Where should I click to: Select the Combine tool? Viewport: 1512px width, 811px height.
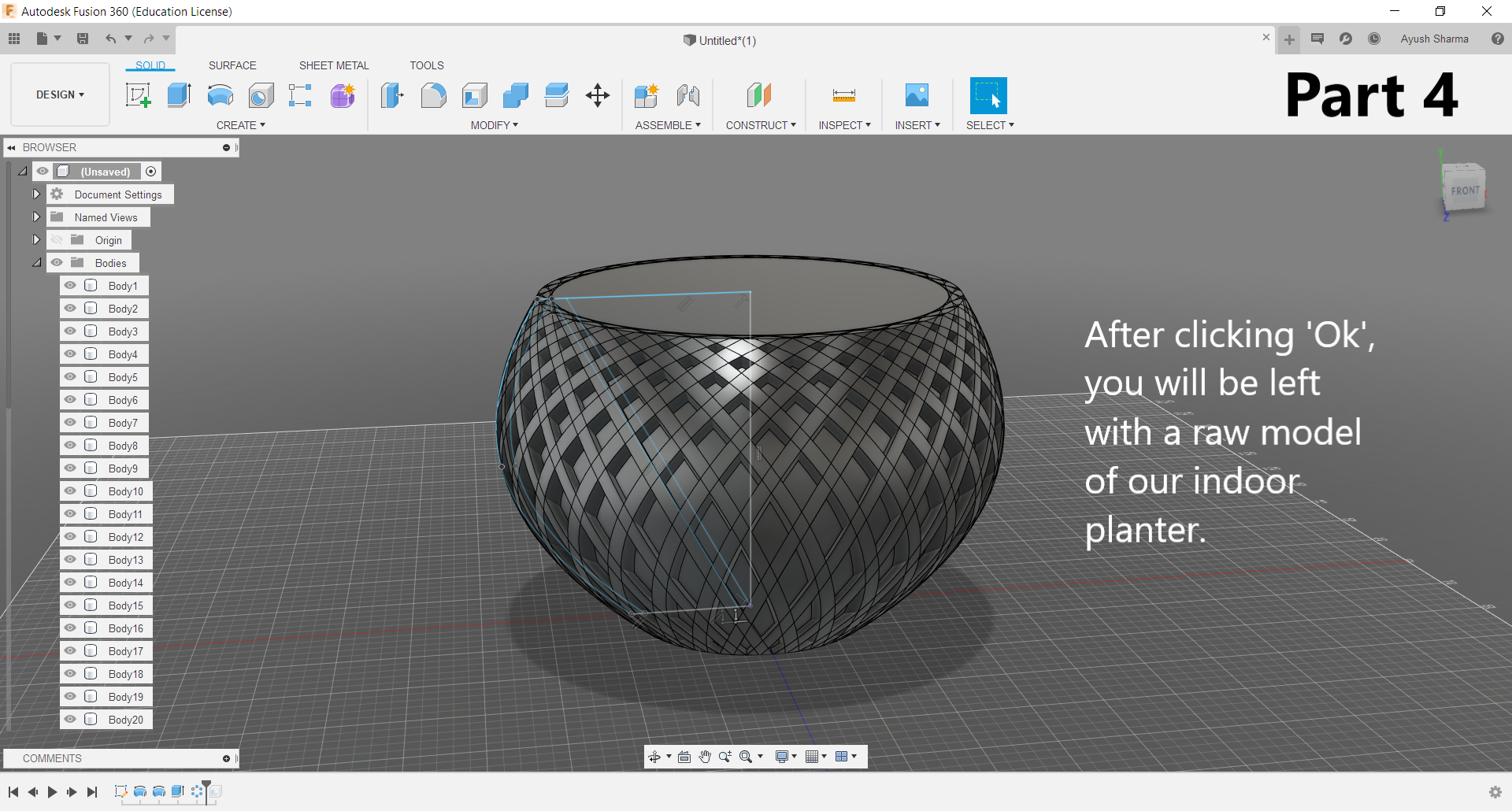click(x=516, y=95)
